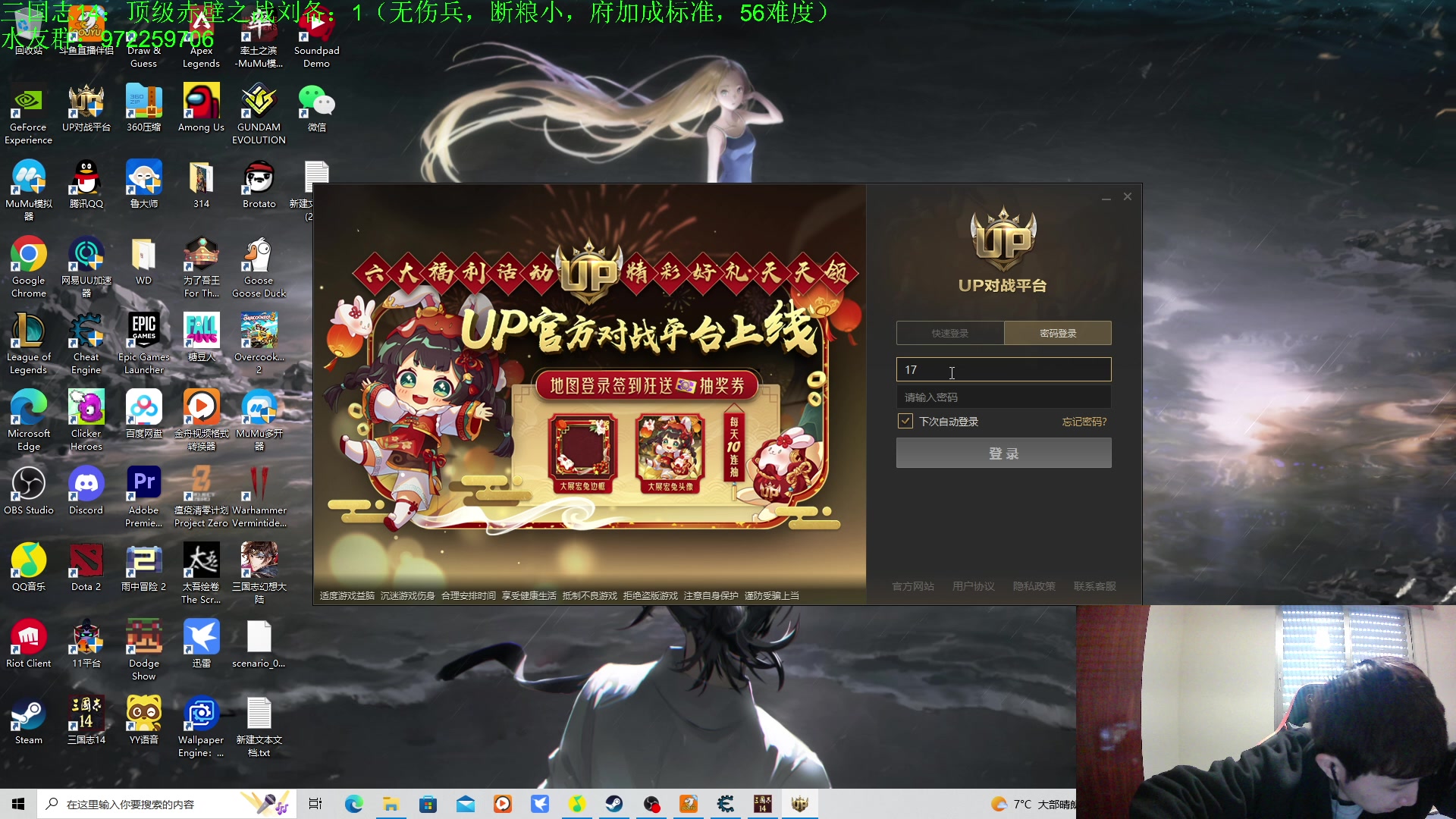Viewport: 1456px width, 819px height.
Task: Open the 用户协议 link
Action: click(x=974, y=586)
